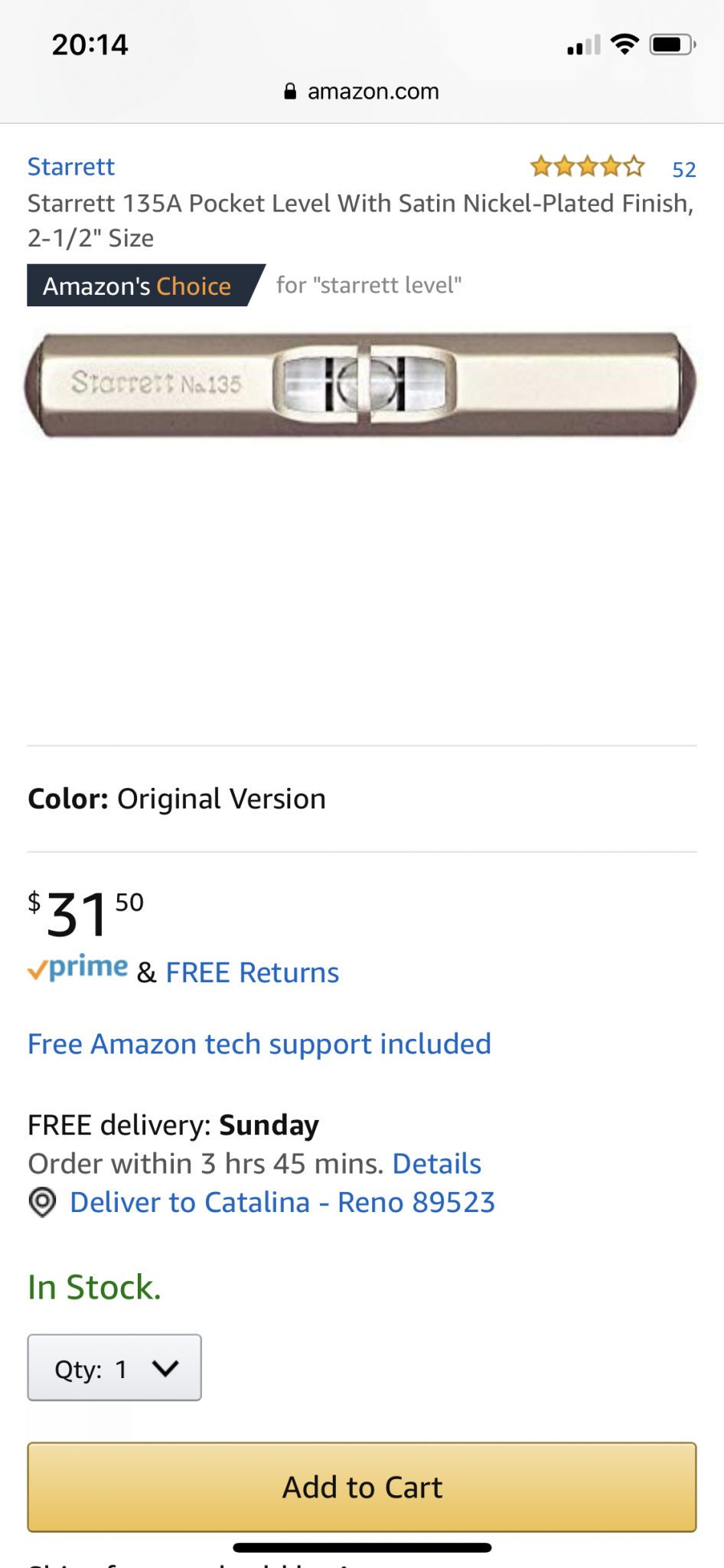
Task: Open Free Amazon tech support included link
Action: 259,1044
